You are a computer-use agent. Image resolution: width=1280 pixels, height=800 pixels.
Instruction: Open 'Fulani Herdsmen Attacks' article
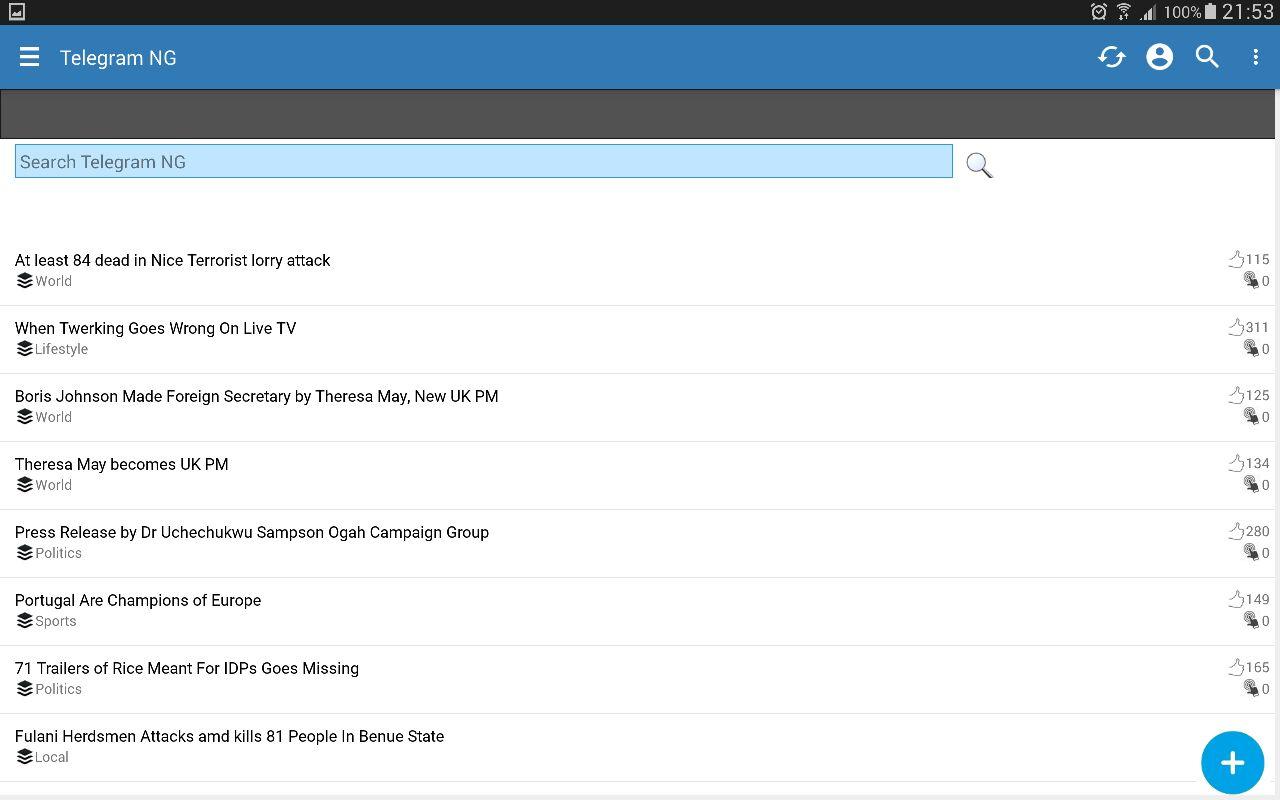[230, 736]
